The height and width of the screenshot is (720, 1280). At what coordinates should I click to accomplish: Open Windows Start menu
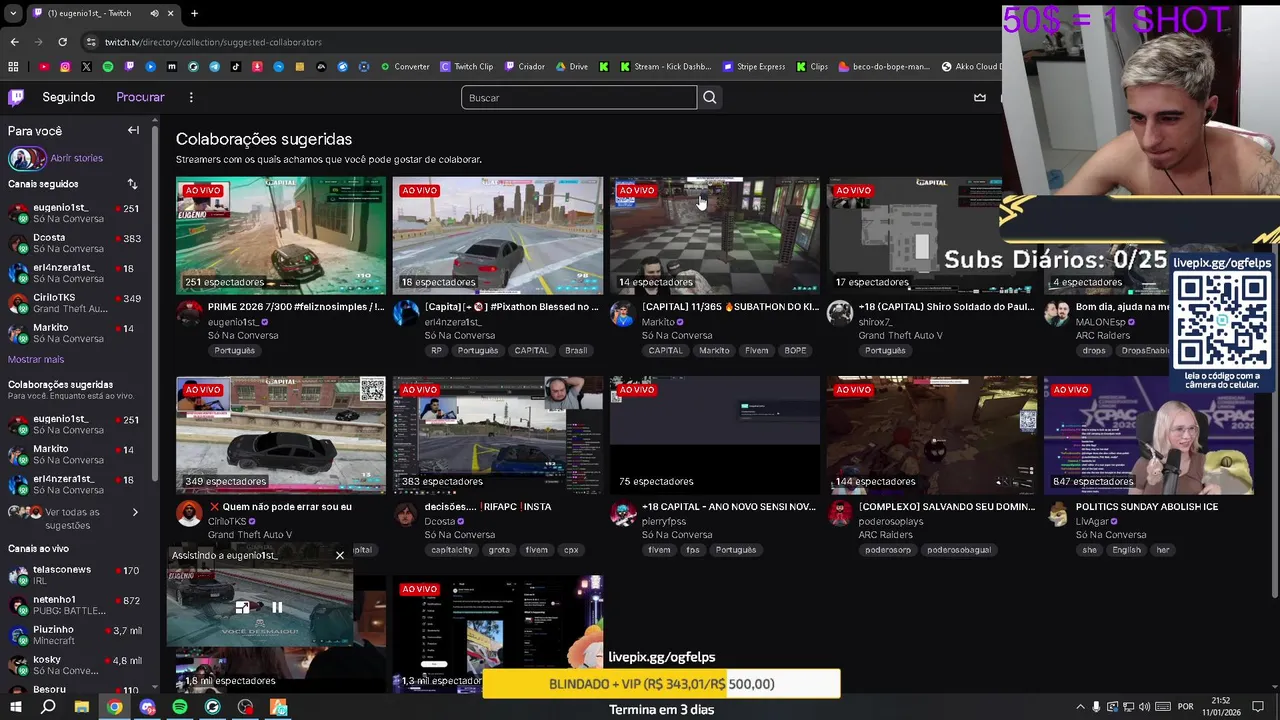pos(16,707)
